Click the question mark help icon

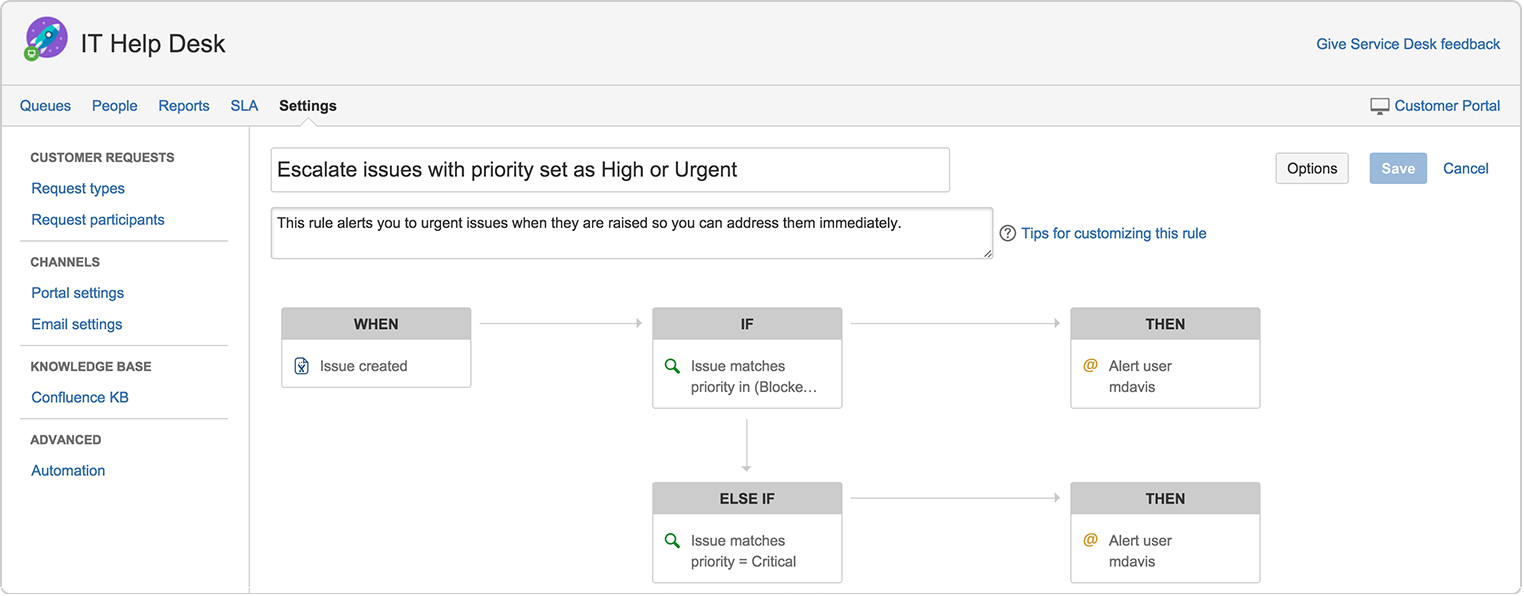(1008, 234)
